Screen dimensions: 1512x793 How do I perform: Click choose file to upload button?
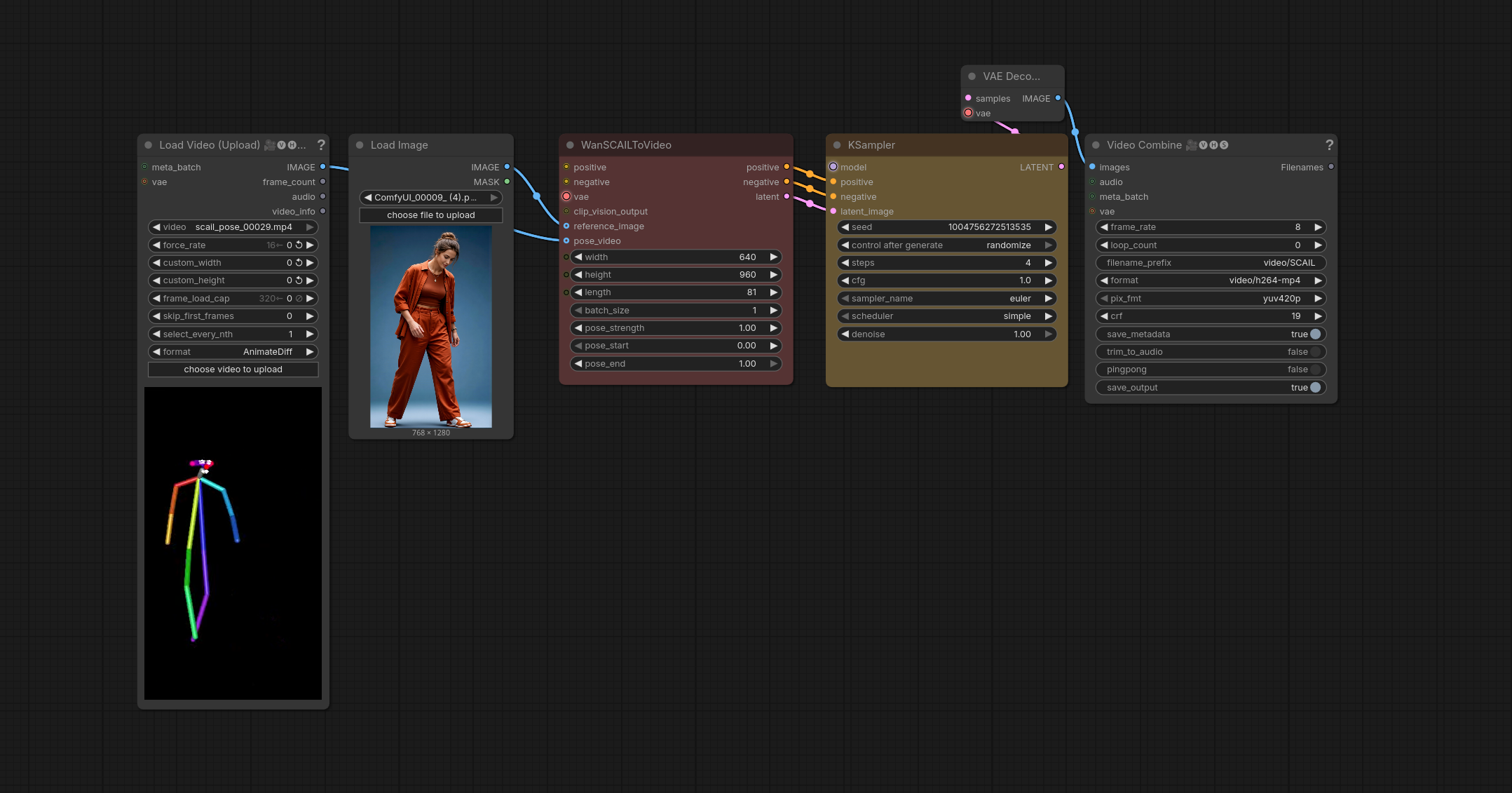tap(430, 215)
